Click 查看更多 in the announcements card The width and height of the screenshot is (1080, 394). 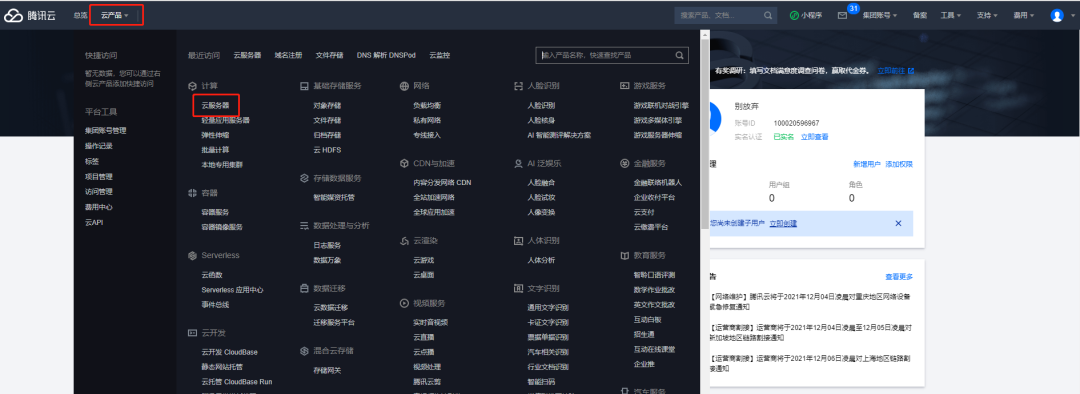(899, 277)
